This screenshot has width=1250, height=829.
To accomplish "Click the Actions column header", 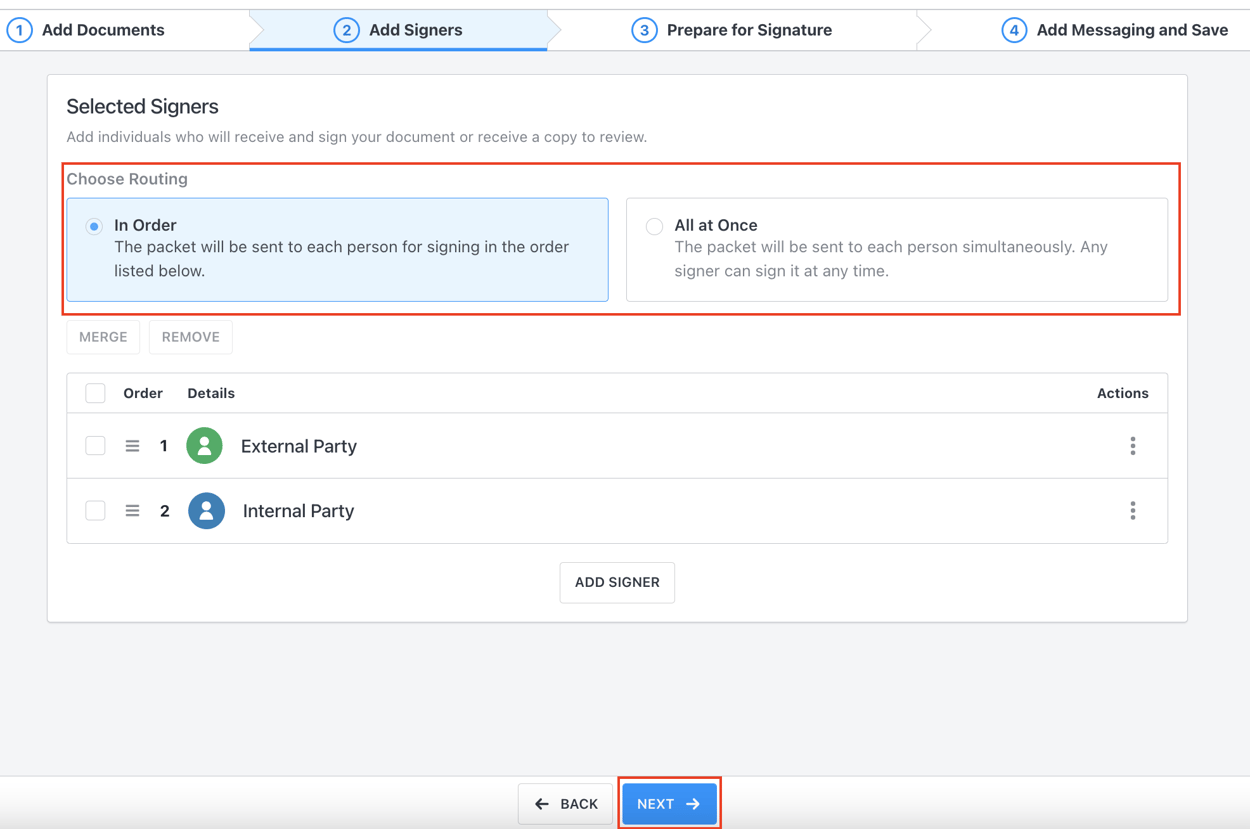I will point(1123,393).
